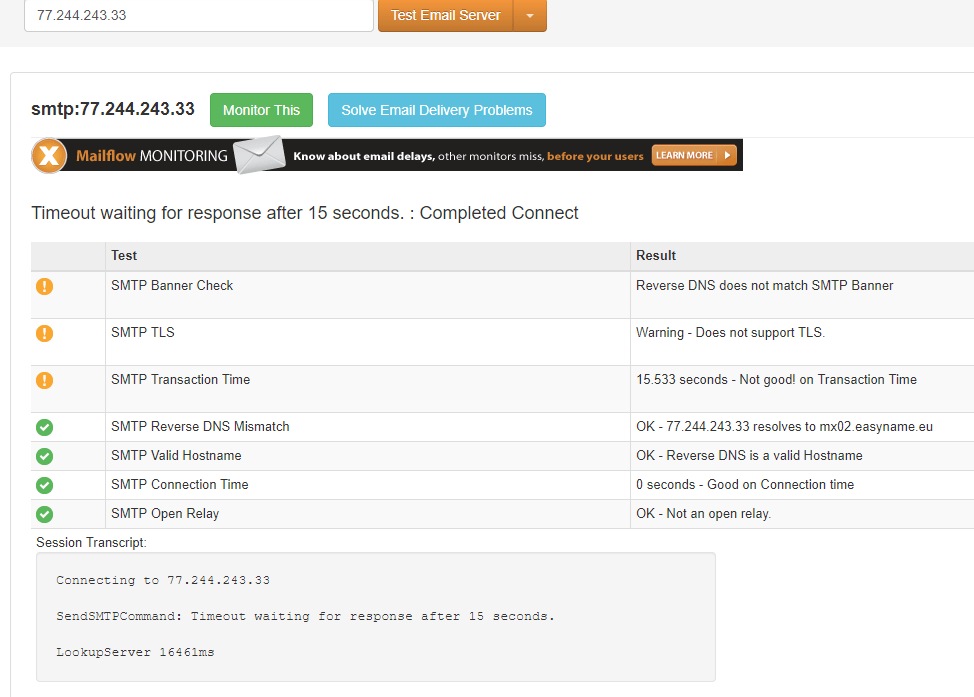Focus the IP address input field

coord(198,16)
